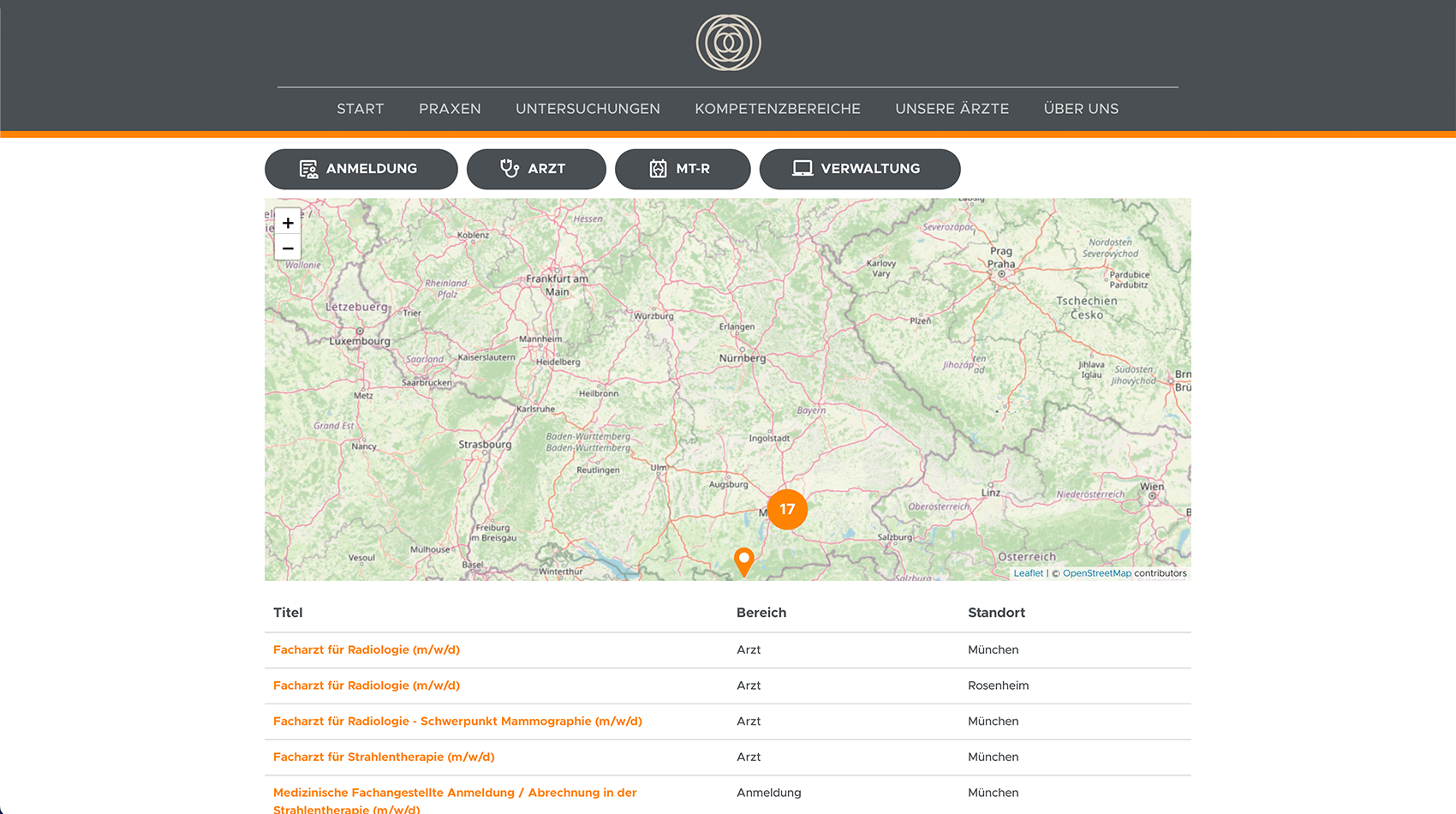Zoom out on the map
Image resolution: width=1456 pixels, height=814 pixels.
(x=288, y=248)
